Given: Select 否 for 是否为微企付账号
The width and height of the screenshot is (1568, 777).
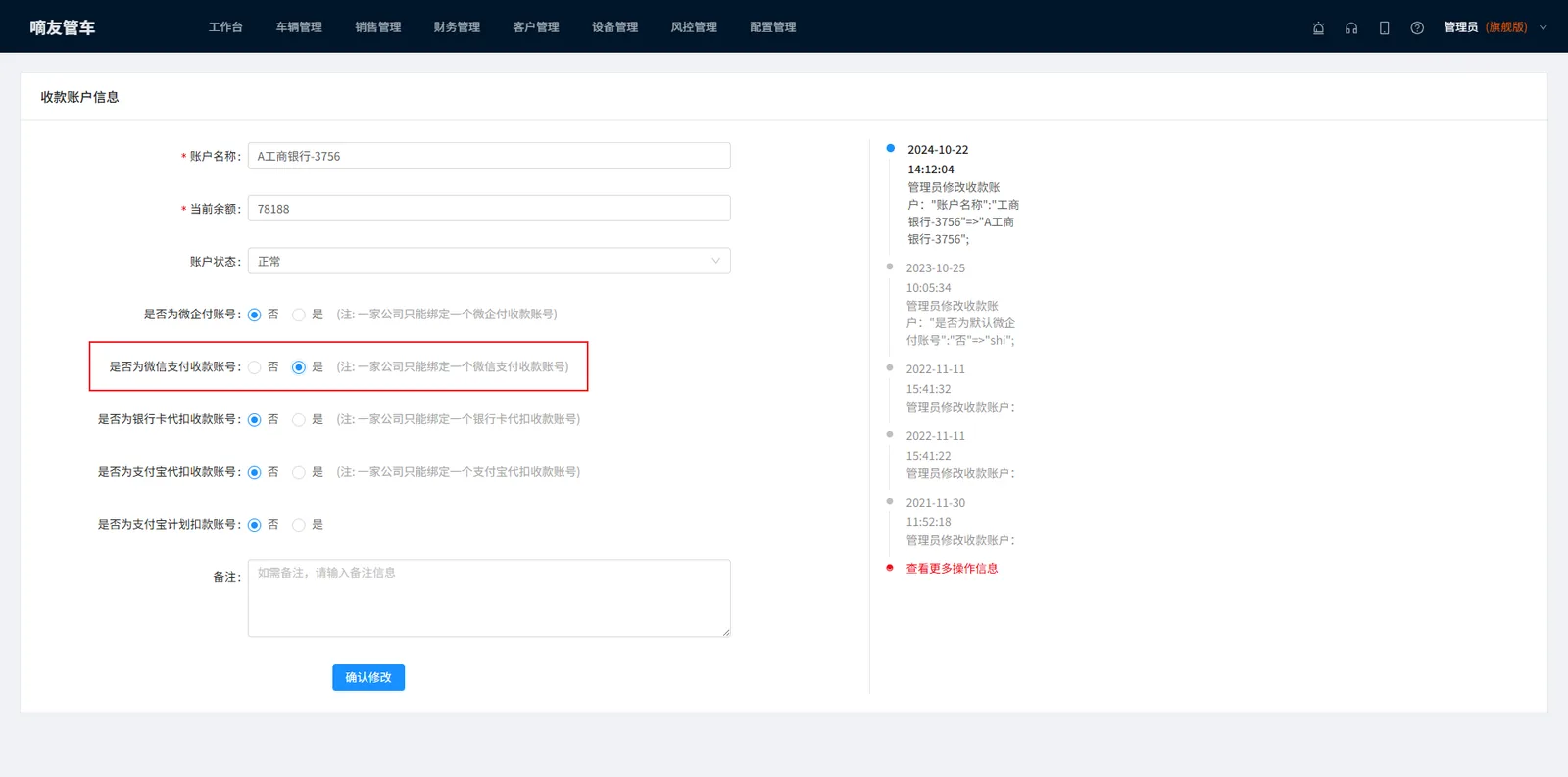Looking at the screenshot, I should point(255,315).
